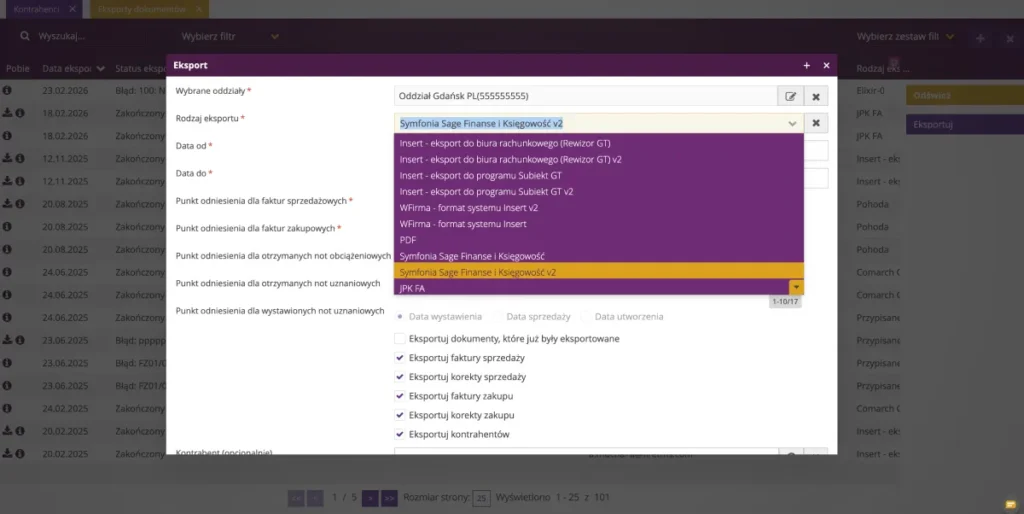
Task: Select the Data utworzenia radio option
Action: pyautogui.click(x=586, y=316)
